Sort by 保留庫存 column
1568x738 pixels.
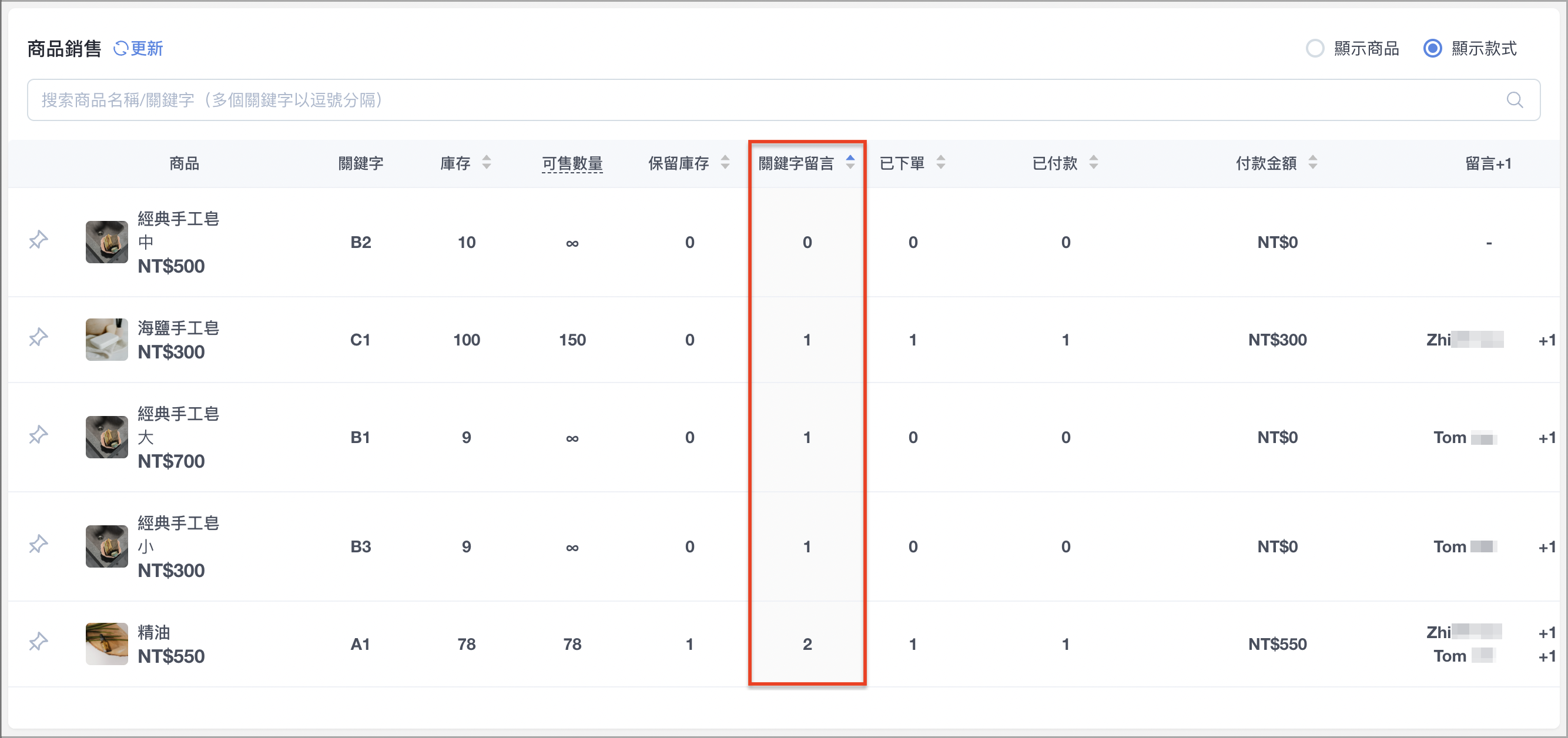click(x=724, y=162)
